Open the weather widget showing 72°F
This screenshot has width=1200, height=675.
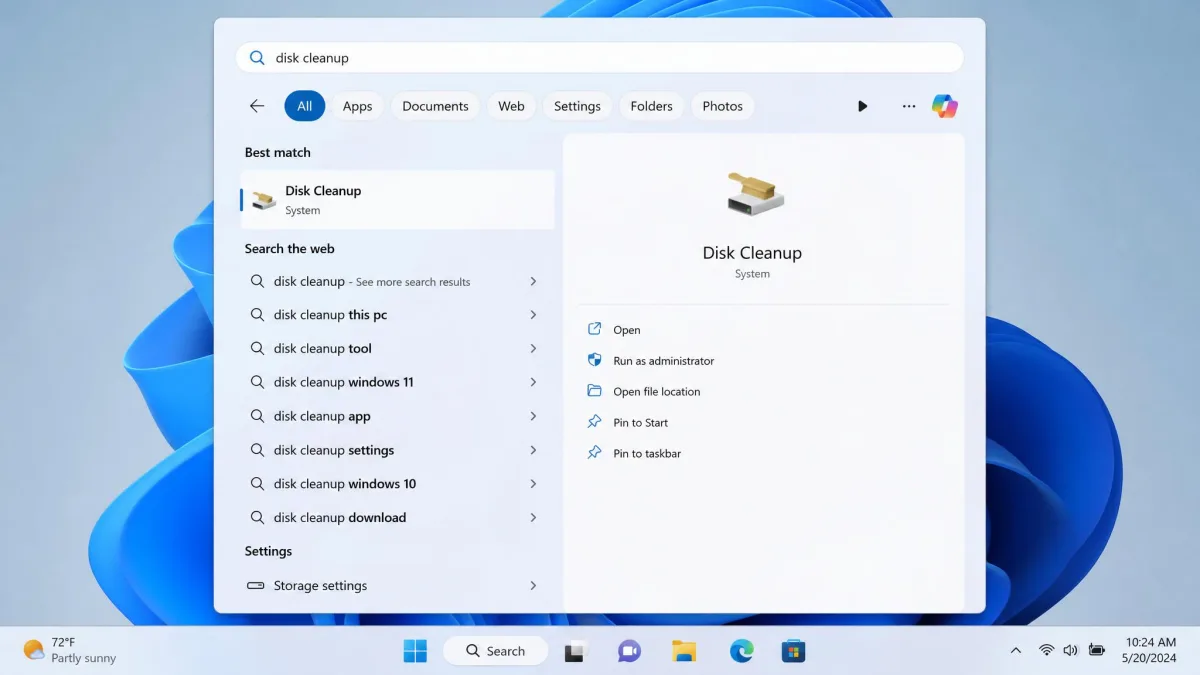pyautogui.click(x=70, y=650)
